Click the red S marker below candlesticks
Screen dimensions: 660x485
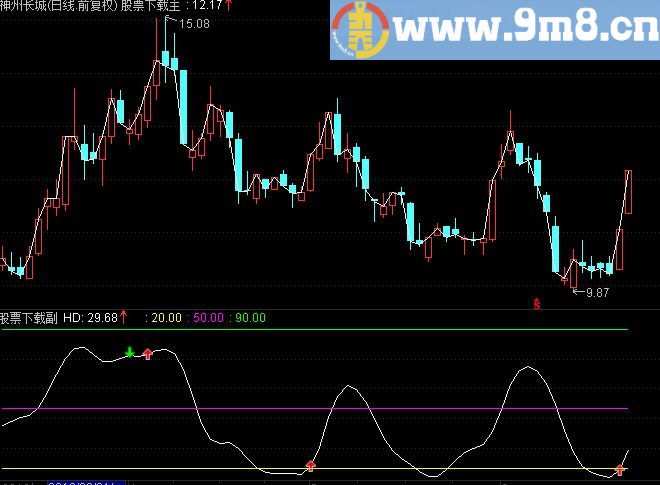pos(537,304)
